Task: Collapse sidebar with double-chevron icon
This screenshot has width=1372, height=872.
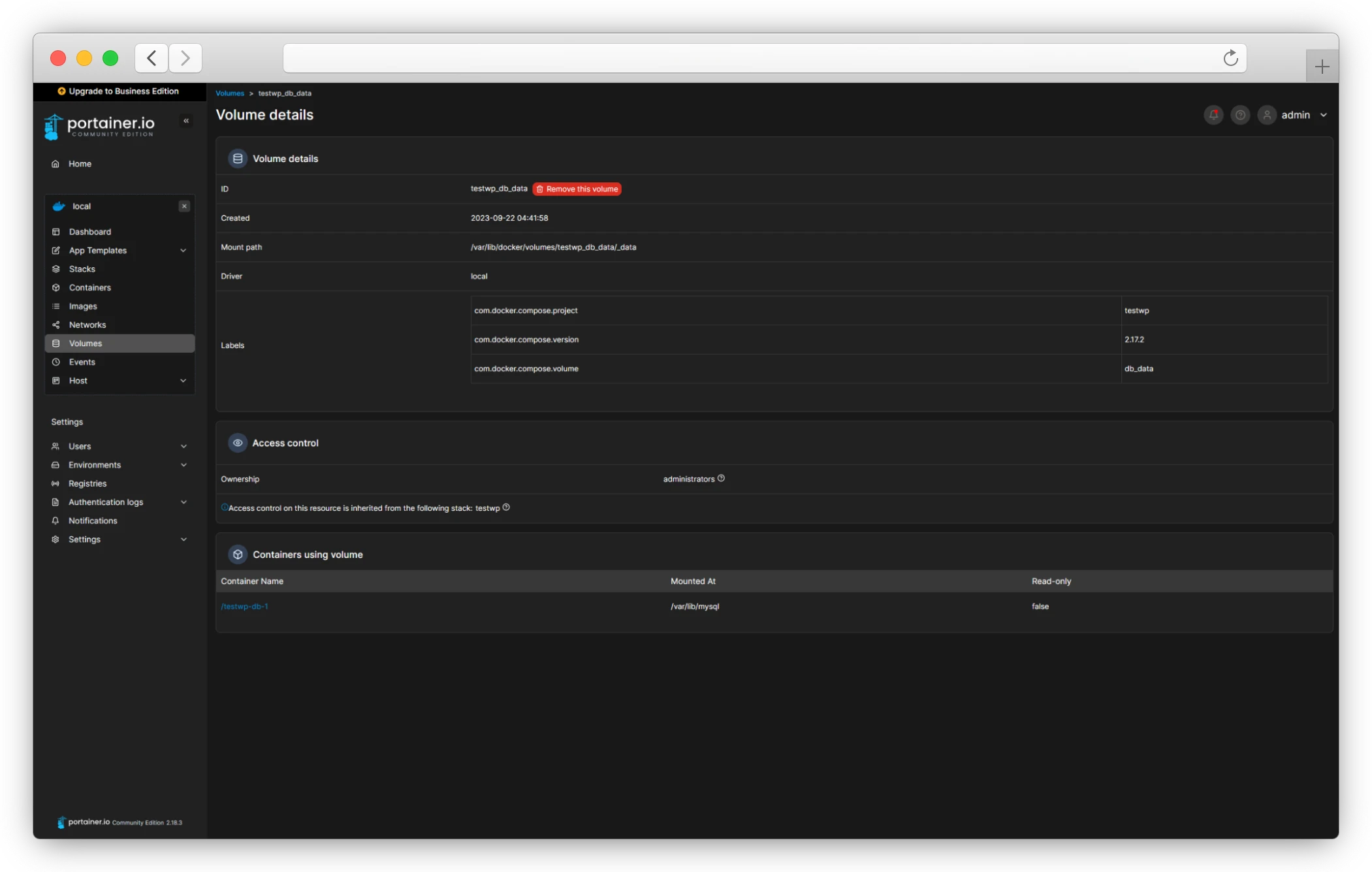Action: coord(186,121)
